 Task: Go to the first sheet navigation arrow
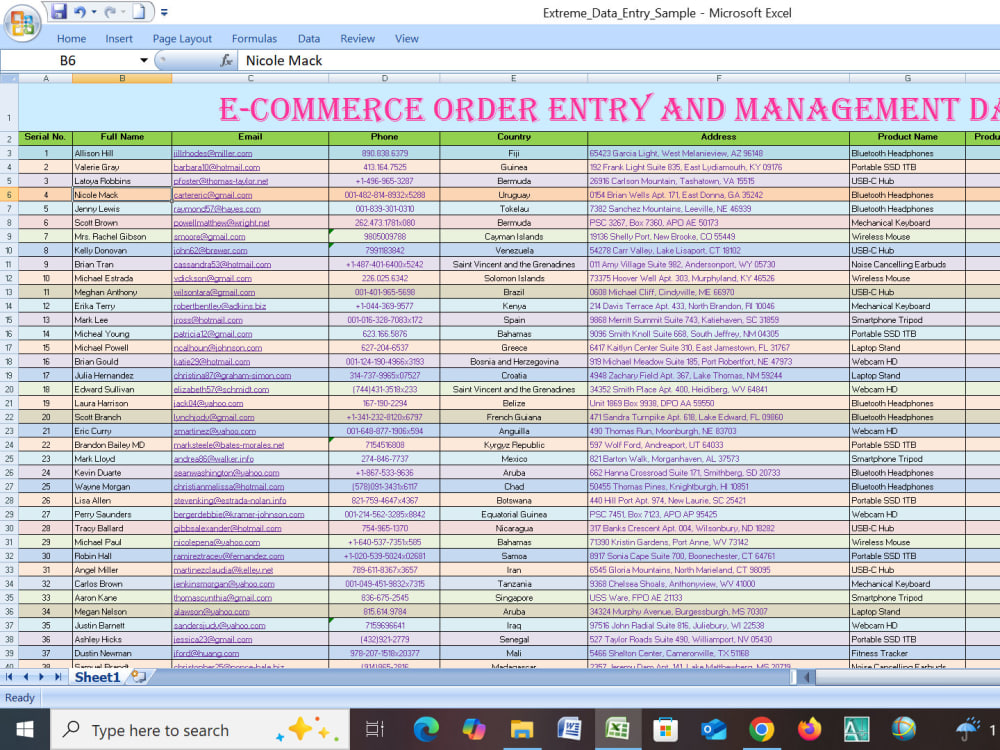click(x=9, y=677)
